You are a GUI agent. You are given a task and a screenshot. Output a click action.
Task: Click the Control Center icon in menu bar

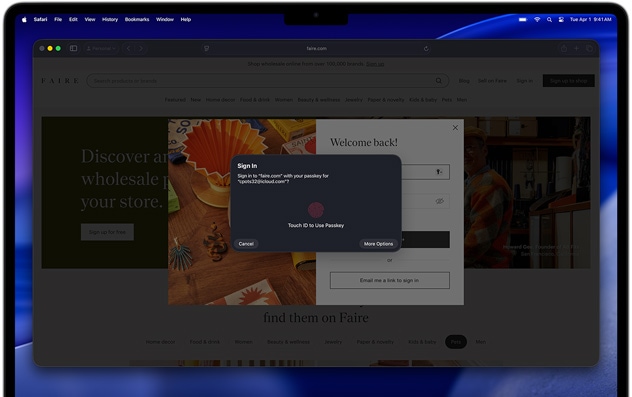pos(561,19)
